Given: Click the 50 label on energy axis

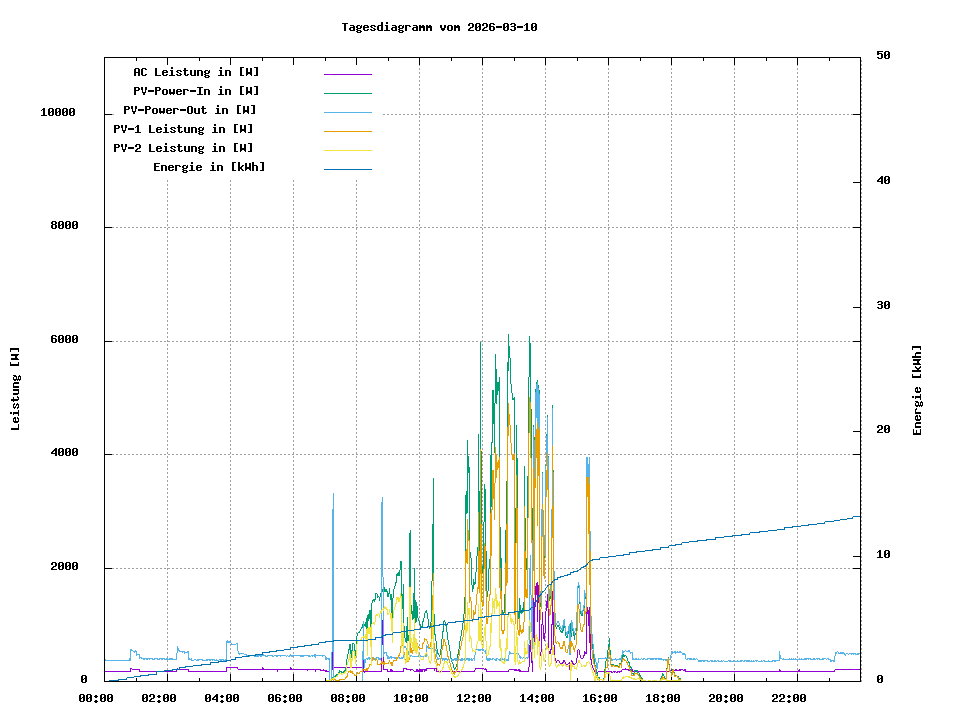Looking at the screenshot, I should pos(883,56).
